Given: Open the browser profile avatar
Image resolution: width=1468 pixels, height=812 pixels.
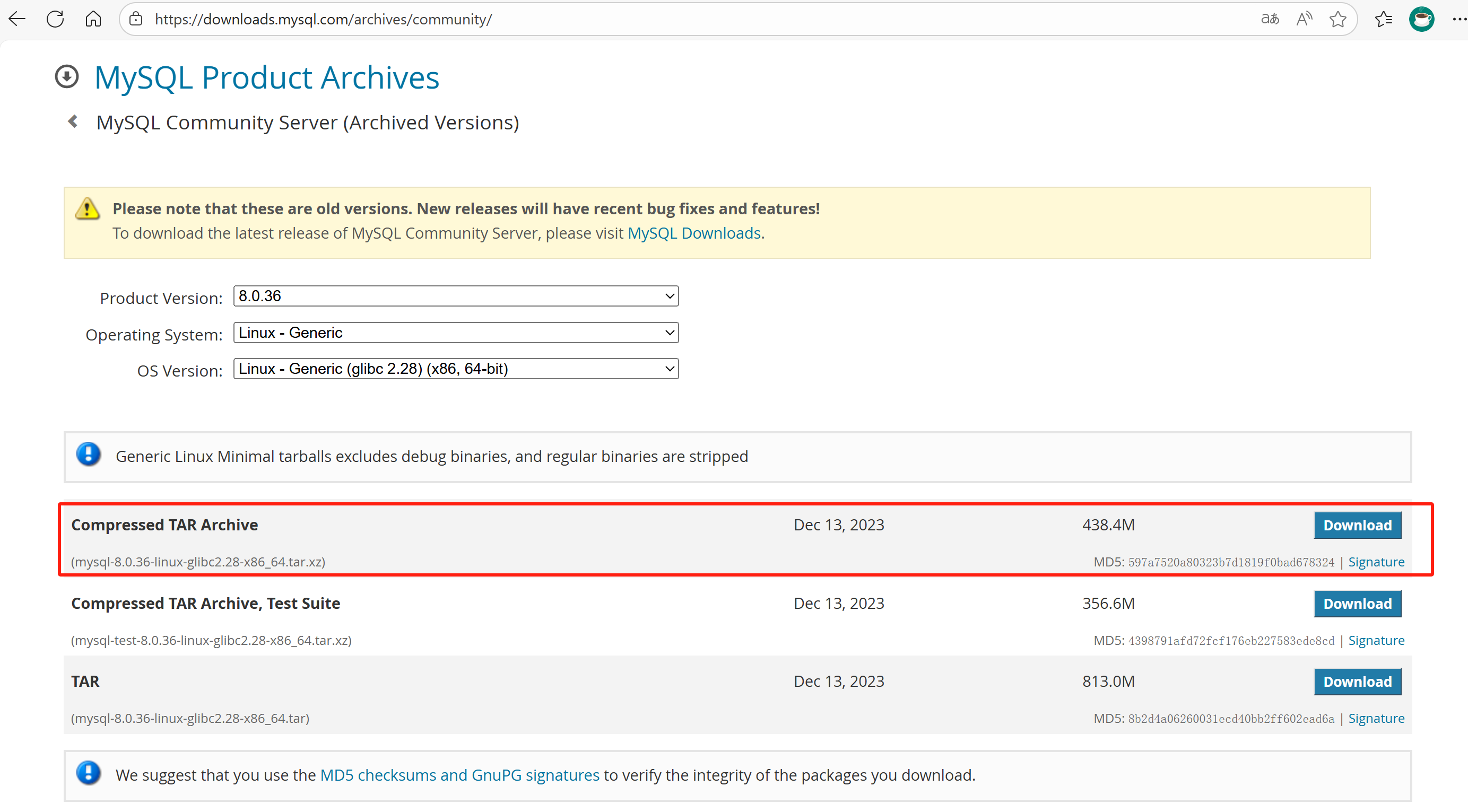Looking at the screenshot, I should 1421,20.
